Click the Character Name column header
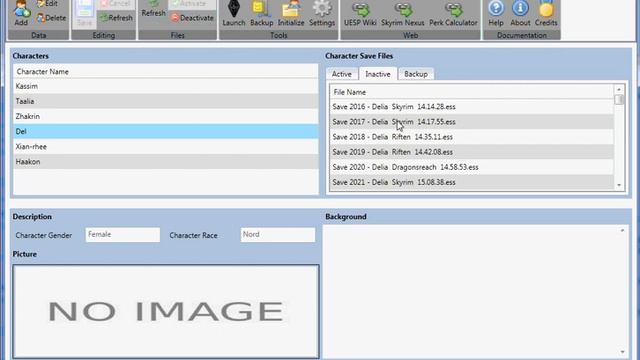640x360 pixels. 166,71
